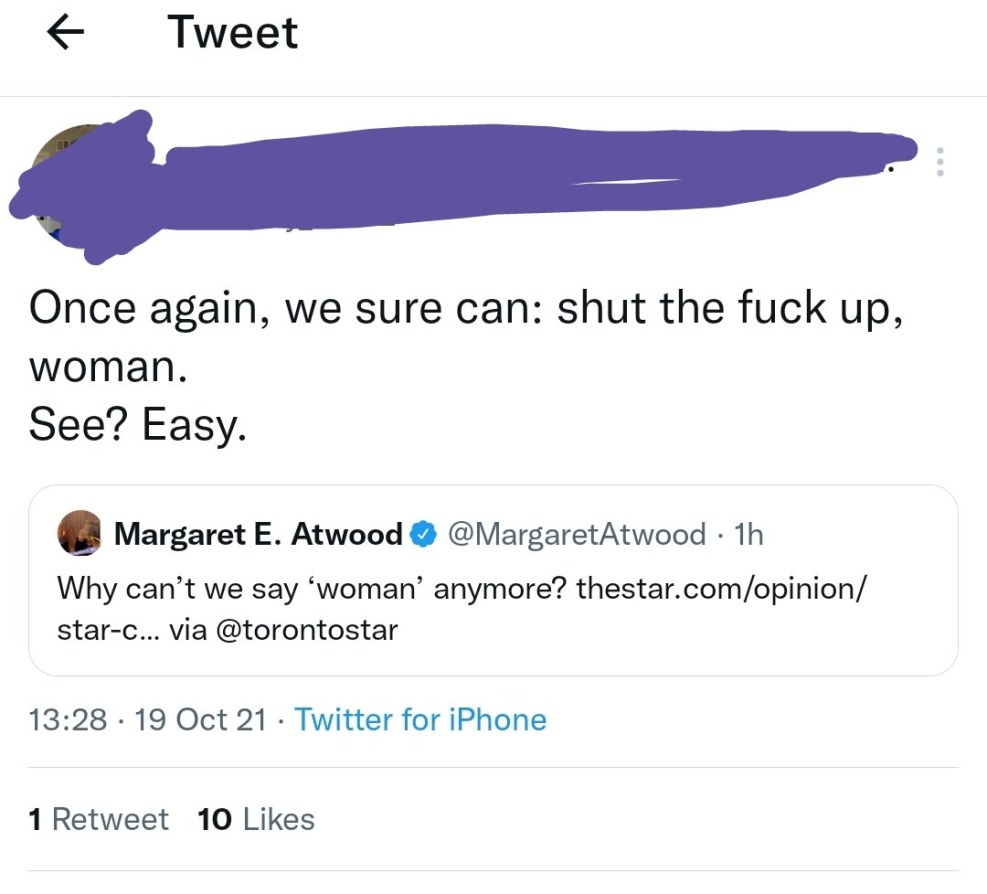The width and height of the screenshot is (987, 894).
Task: Open the Margaret E. Atwood display name
Action: coord(258,535)
